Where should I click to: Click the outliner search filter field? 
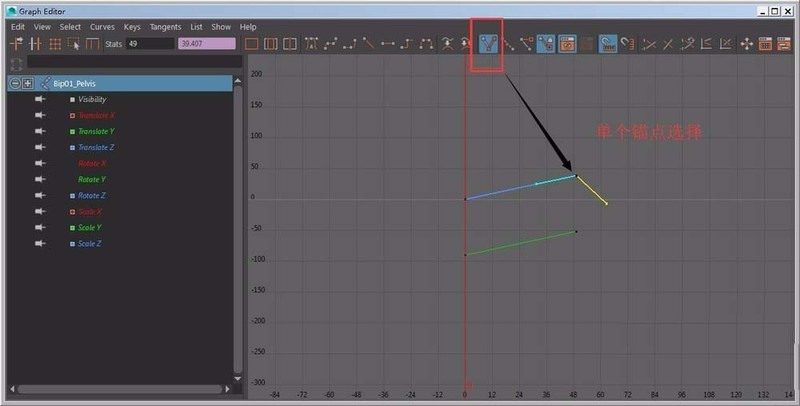[x=135, y=62]
